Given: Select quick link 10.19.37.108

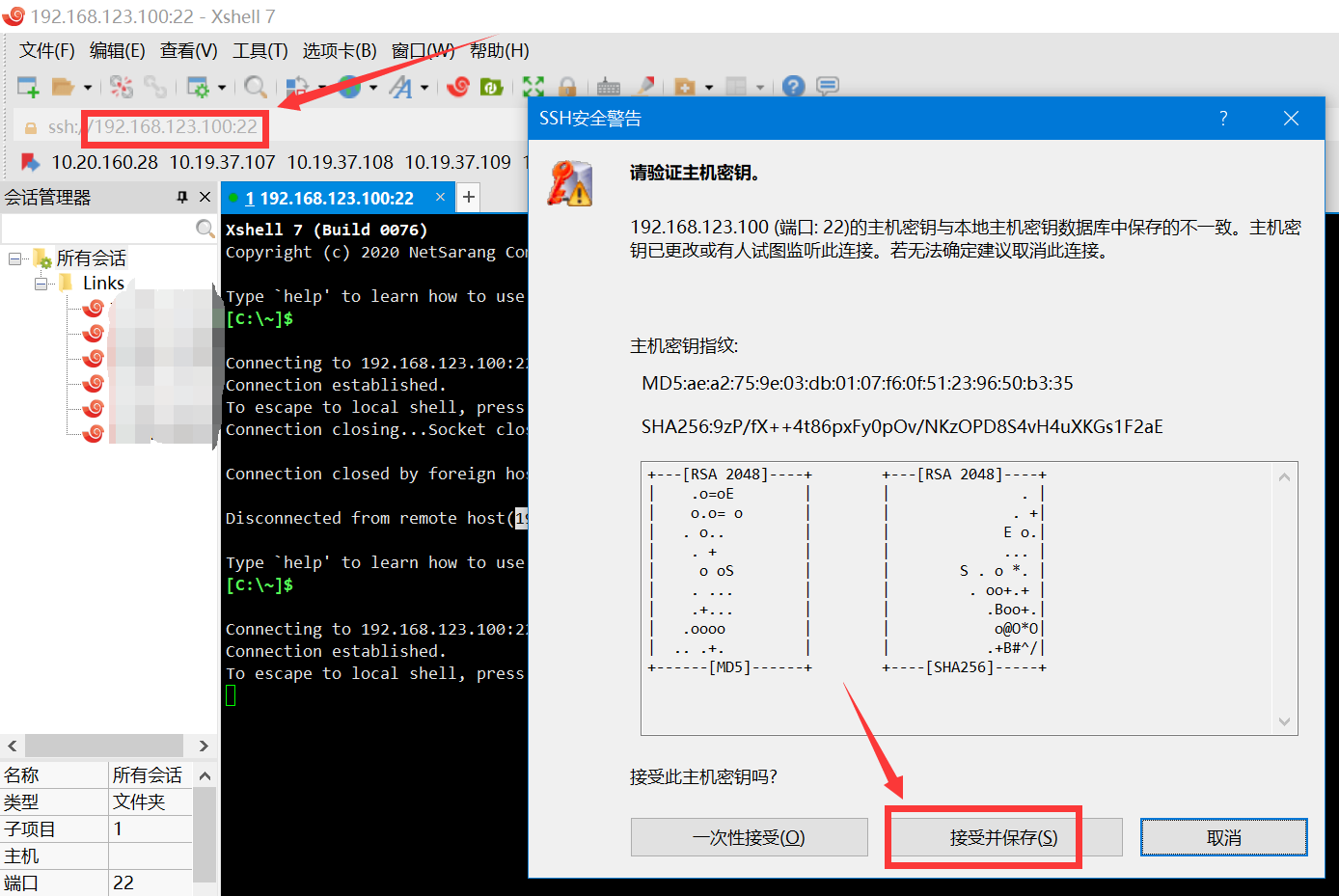Looking at the screenshot, I should click(340, 162).
